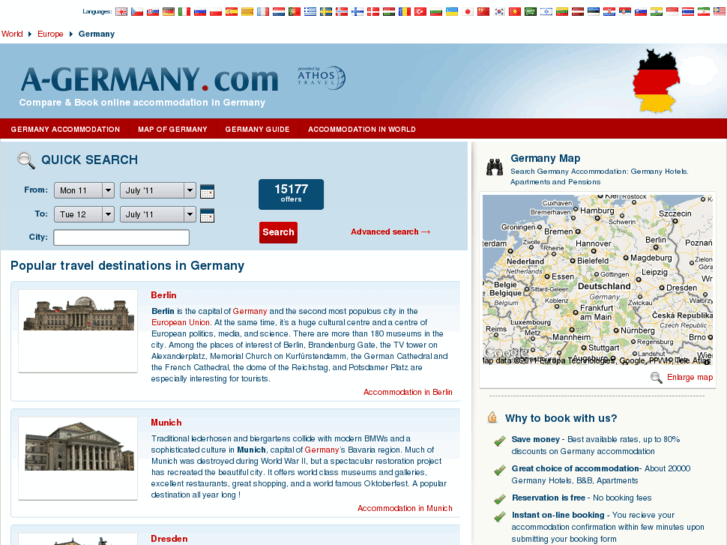Select the Vietnamese flag language
This screenshot has height=545, width=727.
(515, 12)
